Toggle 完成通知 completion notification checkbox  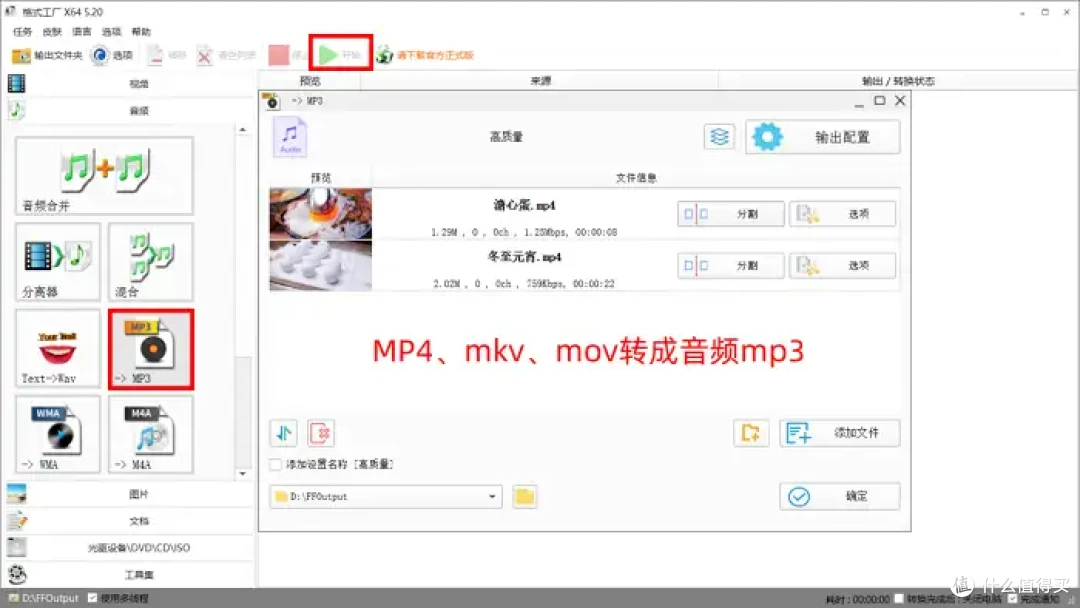pos(1012,598)
